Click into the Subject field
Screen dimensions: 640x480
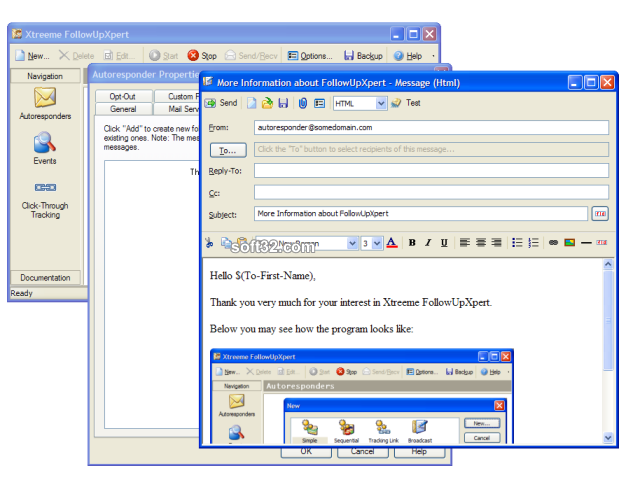[421, 213]
